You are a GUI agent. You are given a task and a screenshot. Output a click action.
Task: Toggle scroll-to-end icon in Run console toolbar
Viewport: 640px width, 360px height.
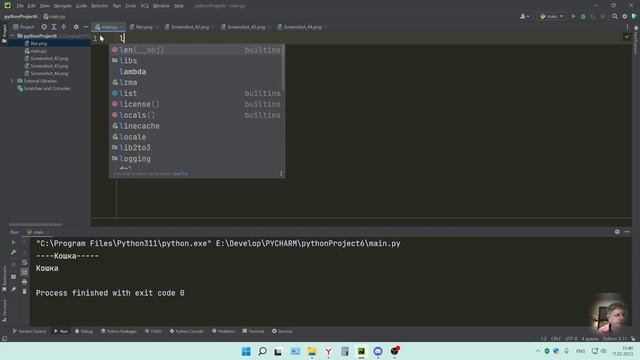click(x=24, y=272)
